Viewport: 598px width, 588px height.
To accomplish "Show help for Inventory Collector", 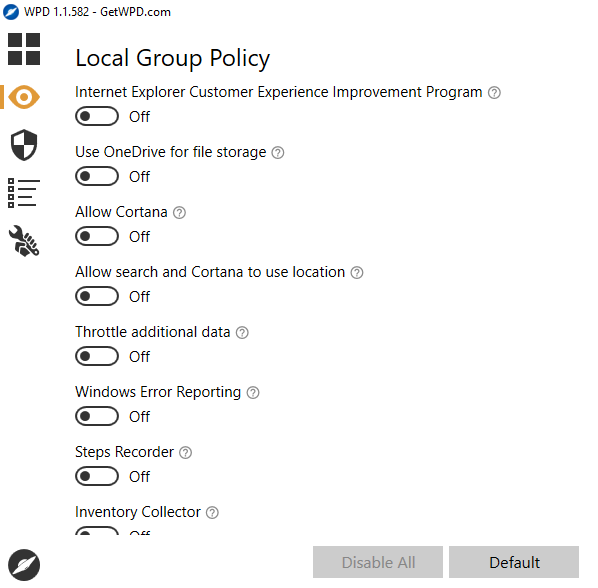I will click(x=212, y=512).
